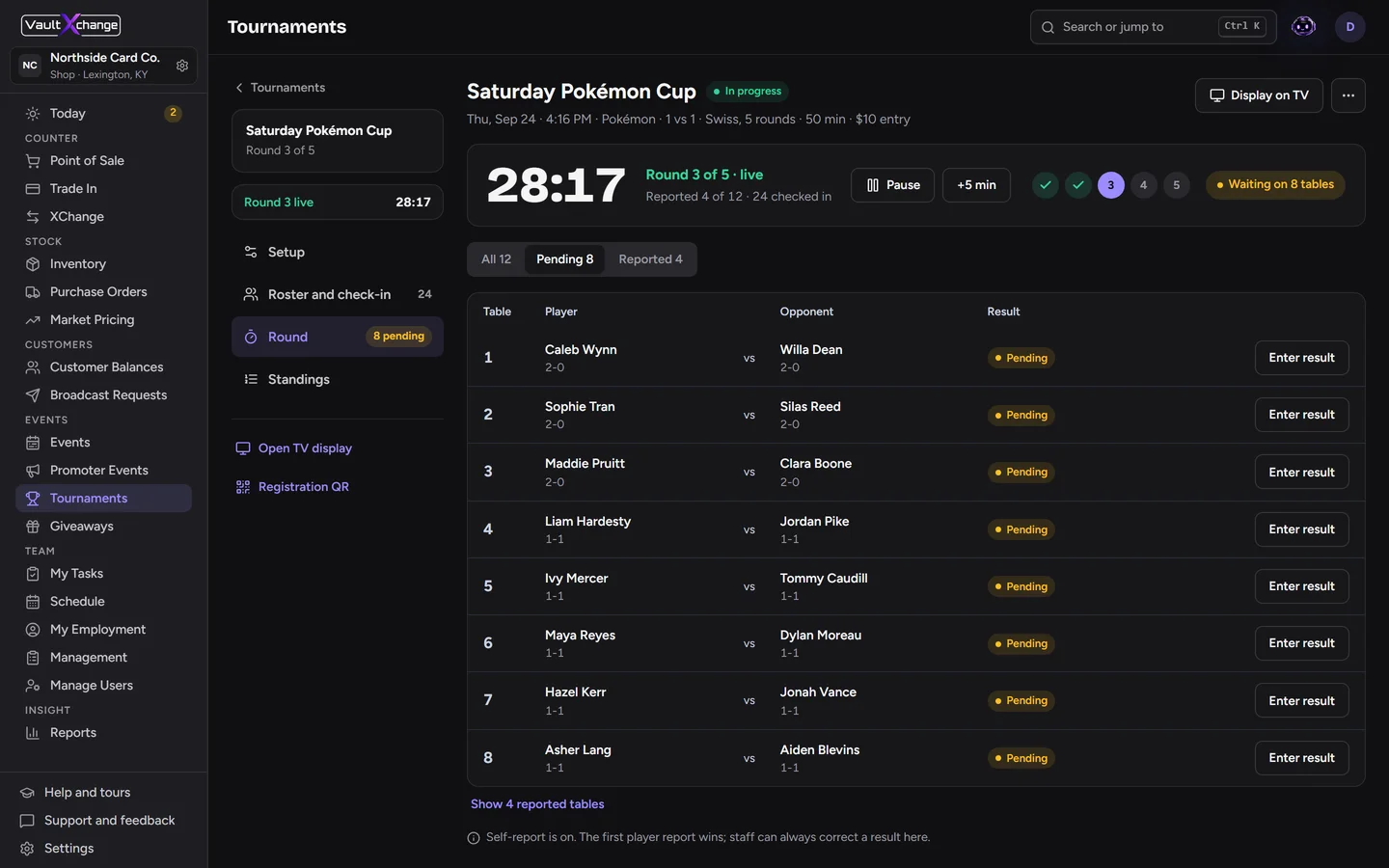Click the Events calendar icon

coord(33,442)
